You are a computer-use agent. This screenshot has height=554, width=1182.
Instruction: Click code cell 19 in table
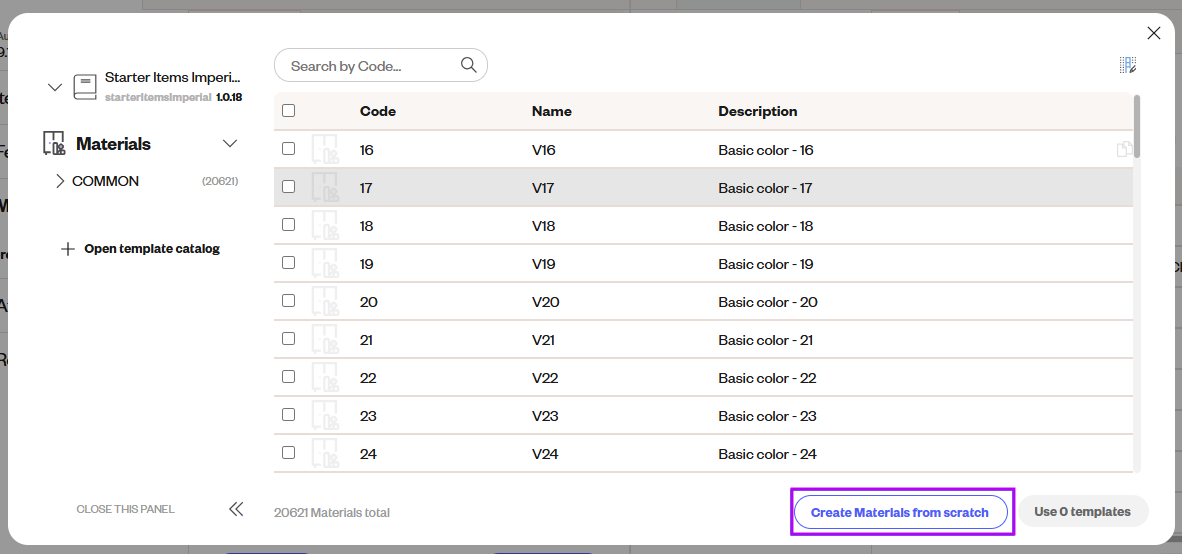coord(366,263)
